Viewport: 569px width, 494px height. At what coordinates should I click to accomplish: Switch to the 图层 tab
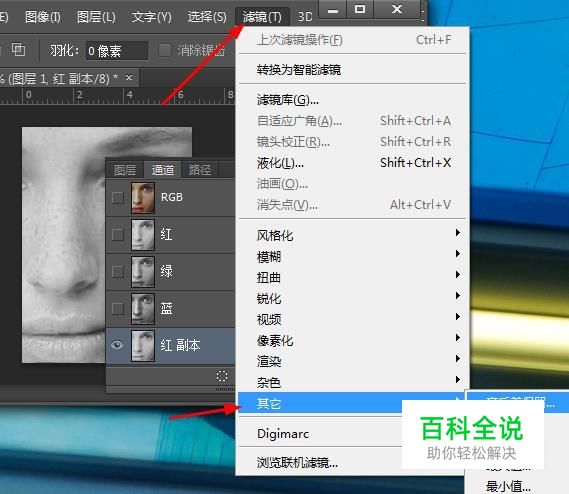coord(125,170)
